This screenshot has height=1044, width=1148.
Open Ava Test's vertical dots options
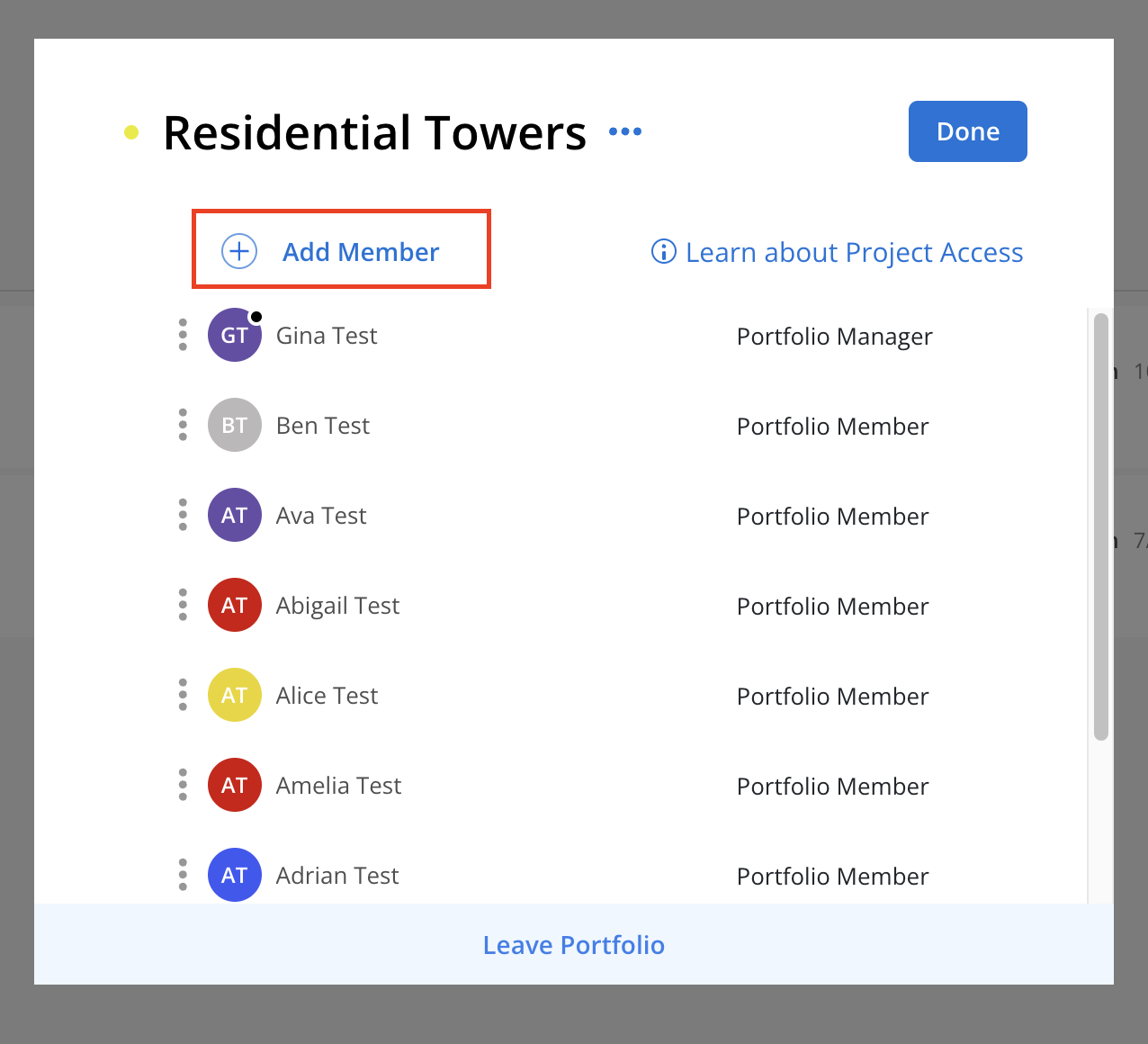[x=183, y=515]
